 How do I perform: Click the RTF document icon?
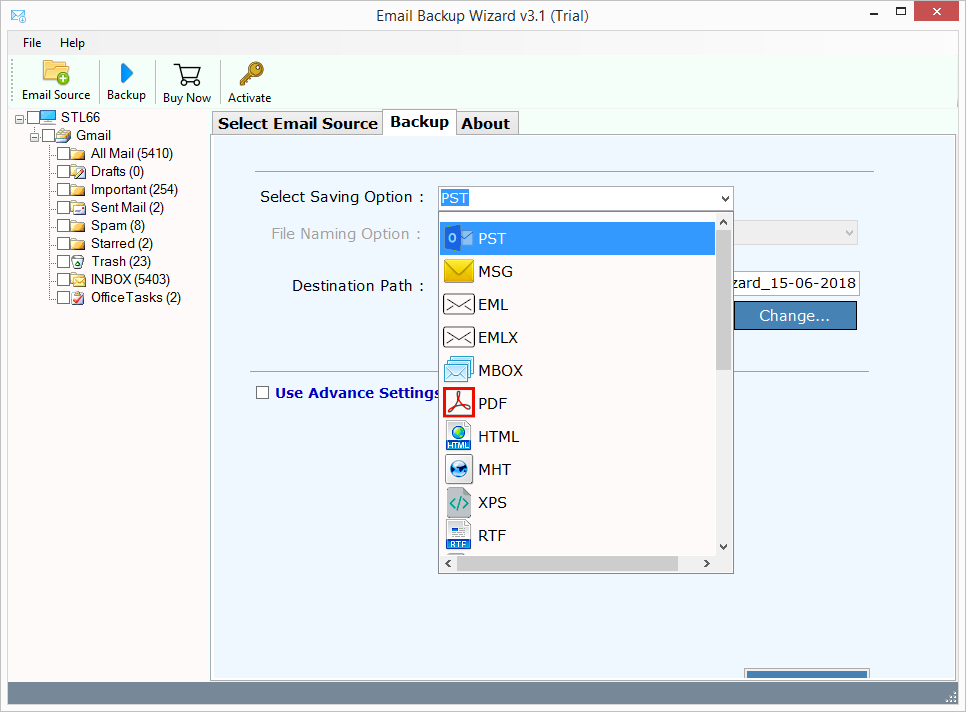[x=458, y=535]
